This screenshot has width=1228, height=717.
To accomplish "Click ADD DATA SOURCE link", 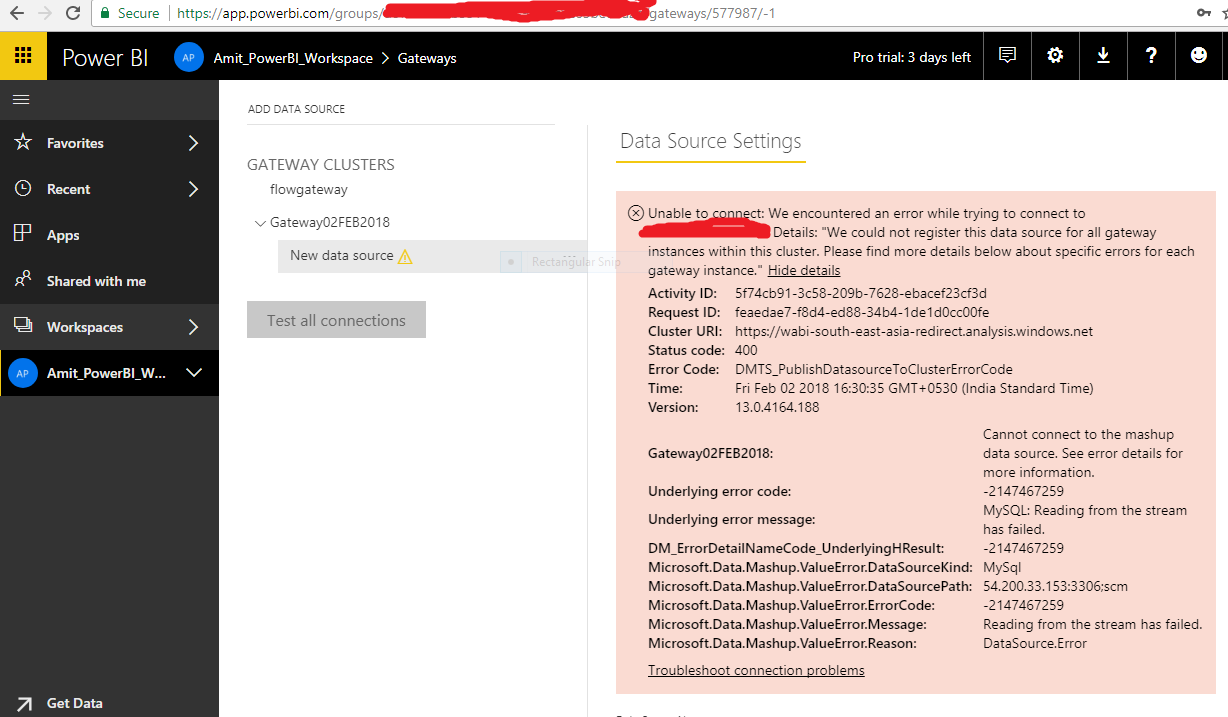I will 296,109.
